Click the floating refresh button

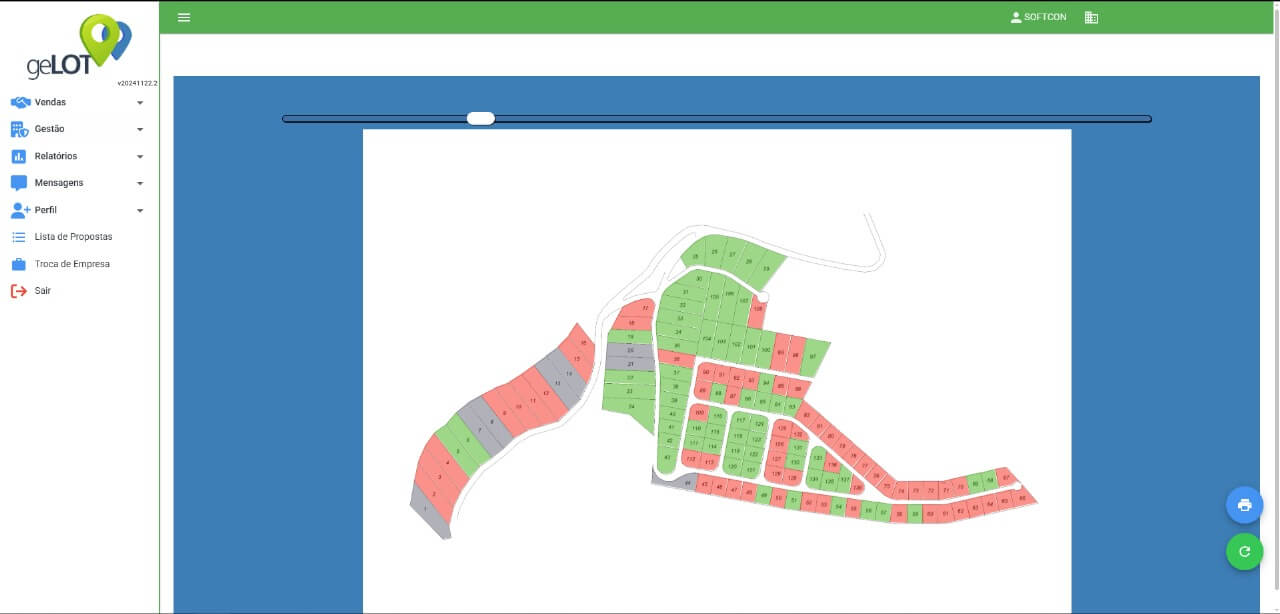[x=1244, y=551]
